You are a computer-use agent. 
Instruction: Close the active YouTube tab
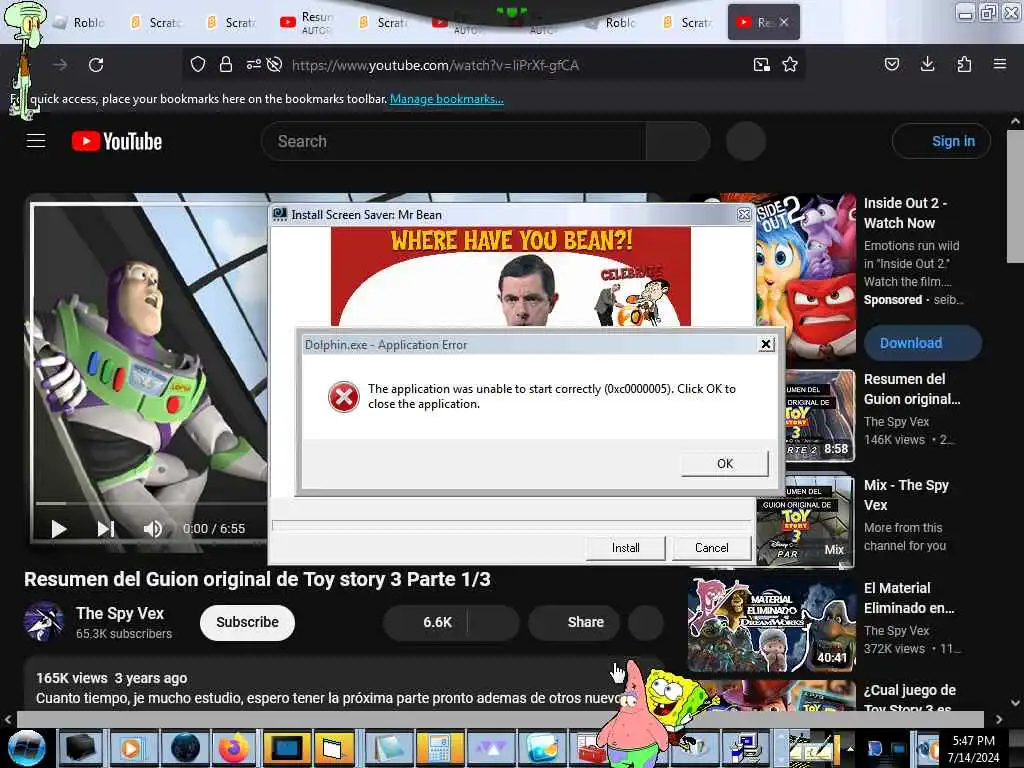click(784, 22)
